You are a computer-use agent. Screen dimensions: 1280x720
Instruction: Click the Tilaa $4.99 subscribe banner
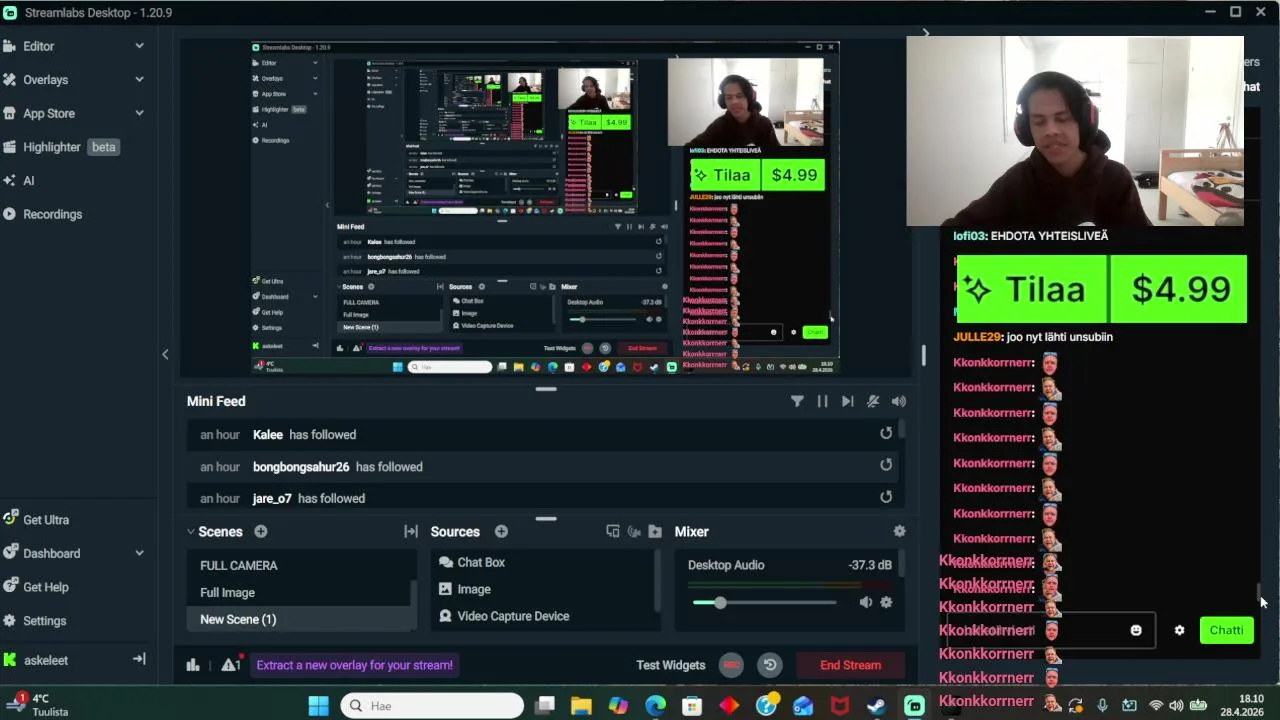(x=1102, y=289)
